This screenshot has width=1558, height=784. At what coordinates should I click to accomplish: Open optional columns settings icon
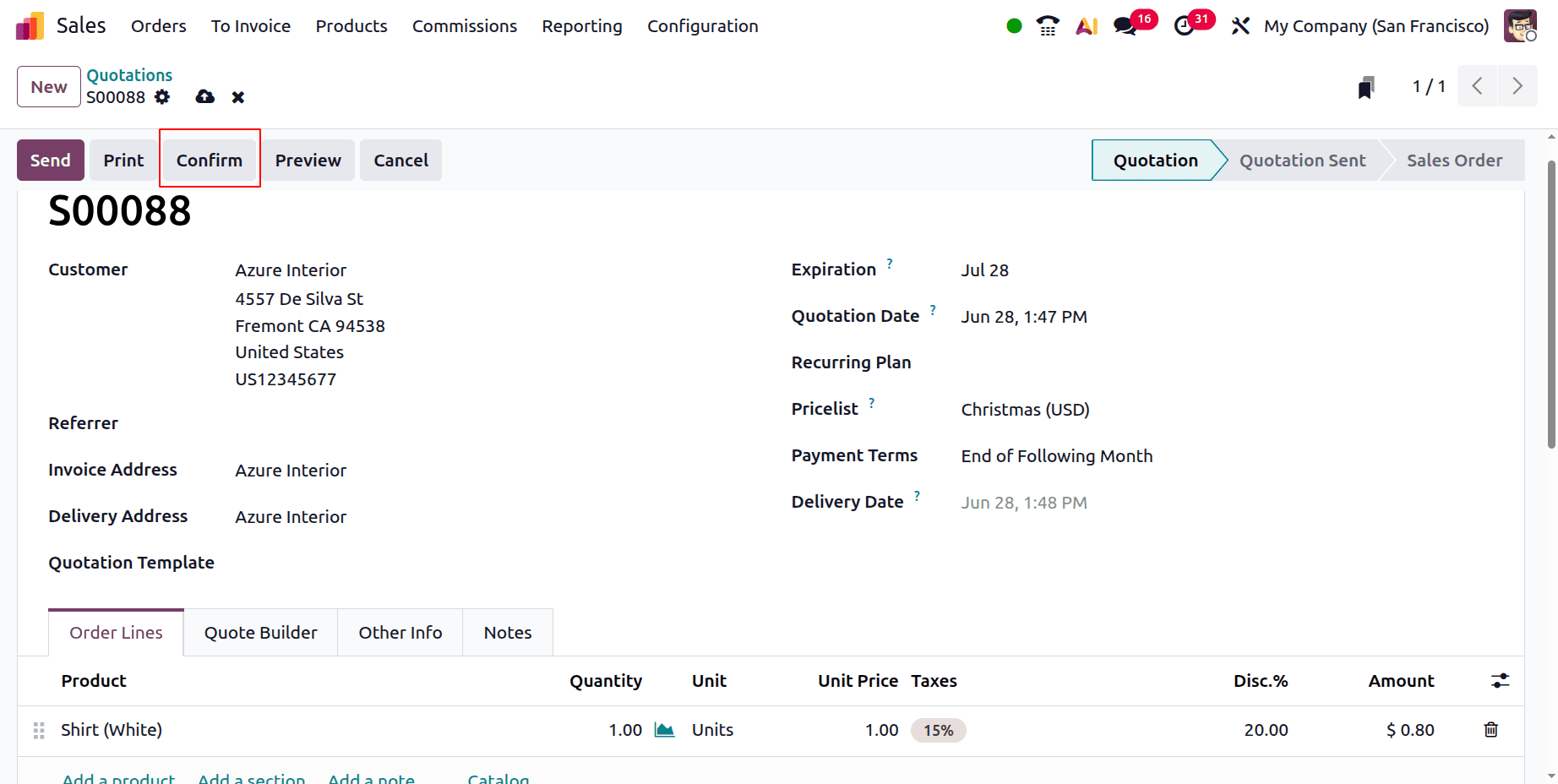tap(1501, 681)
